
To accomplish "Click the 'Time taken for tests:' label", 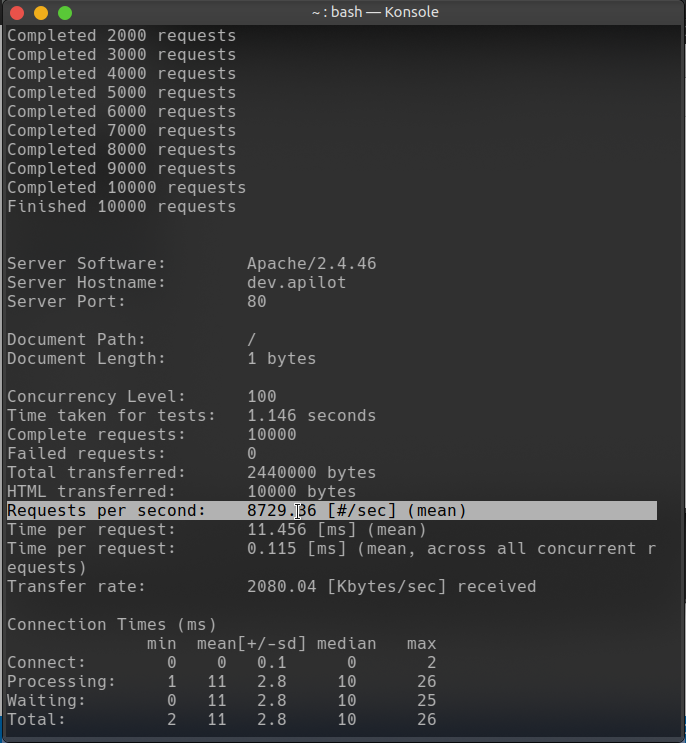I will 111,416.
